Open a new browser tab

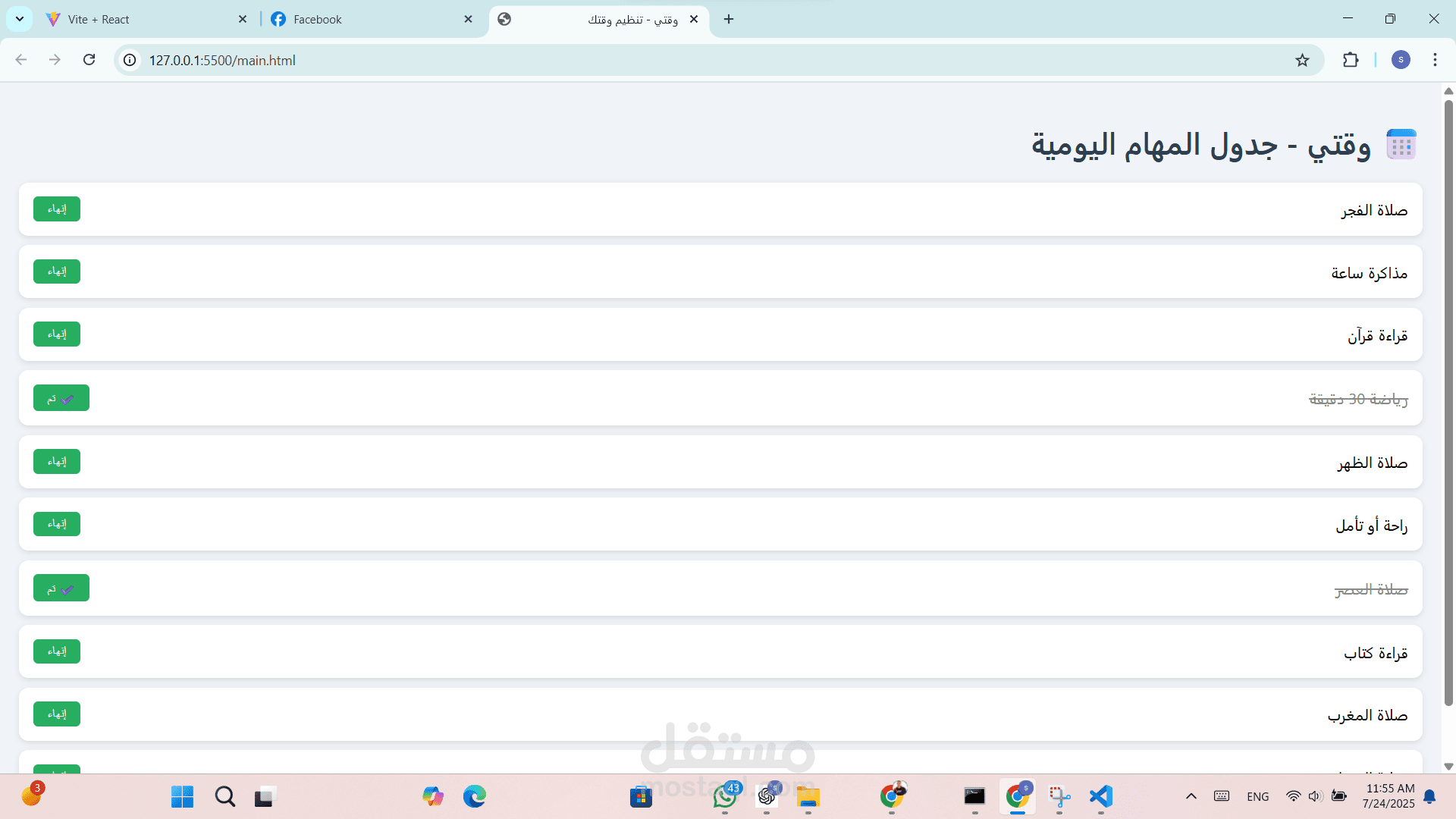pyautogui.click(x=729, y=19)
